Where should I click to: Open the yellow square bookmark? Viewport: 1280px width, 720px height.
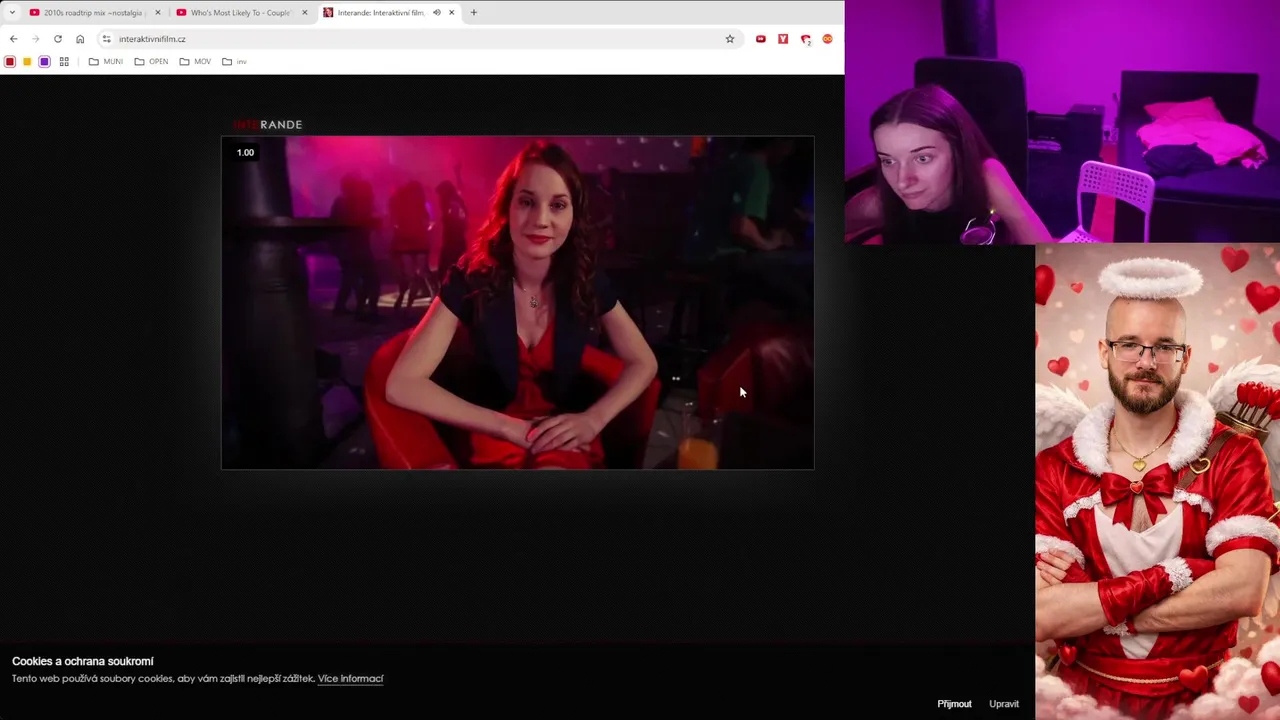tap(27, 62)
